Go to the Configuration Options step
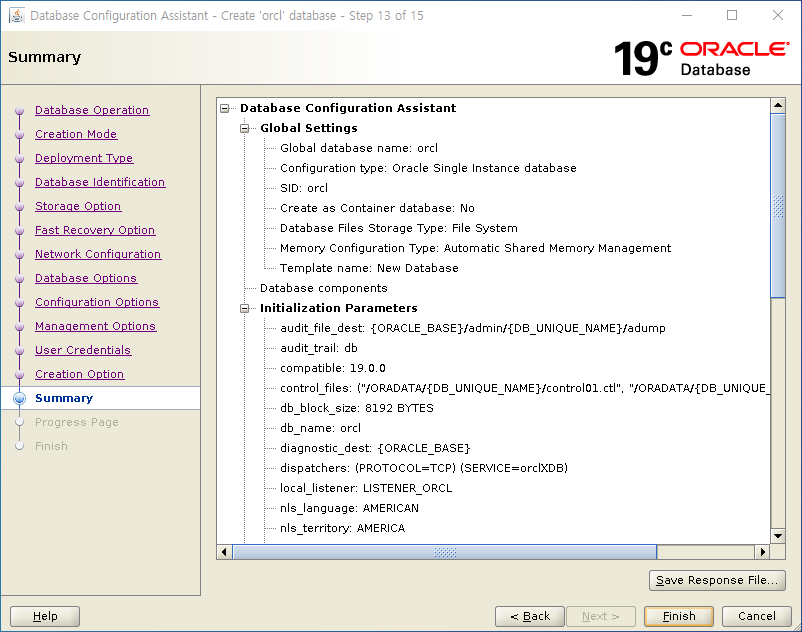 tap(97, 302)
